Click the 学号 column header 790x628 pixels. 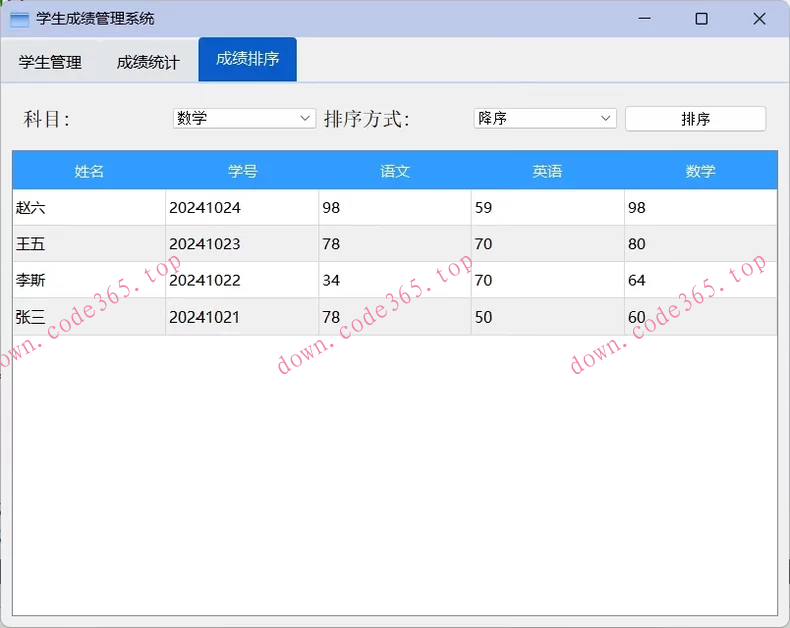pos(242,171)
